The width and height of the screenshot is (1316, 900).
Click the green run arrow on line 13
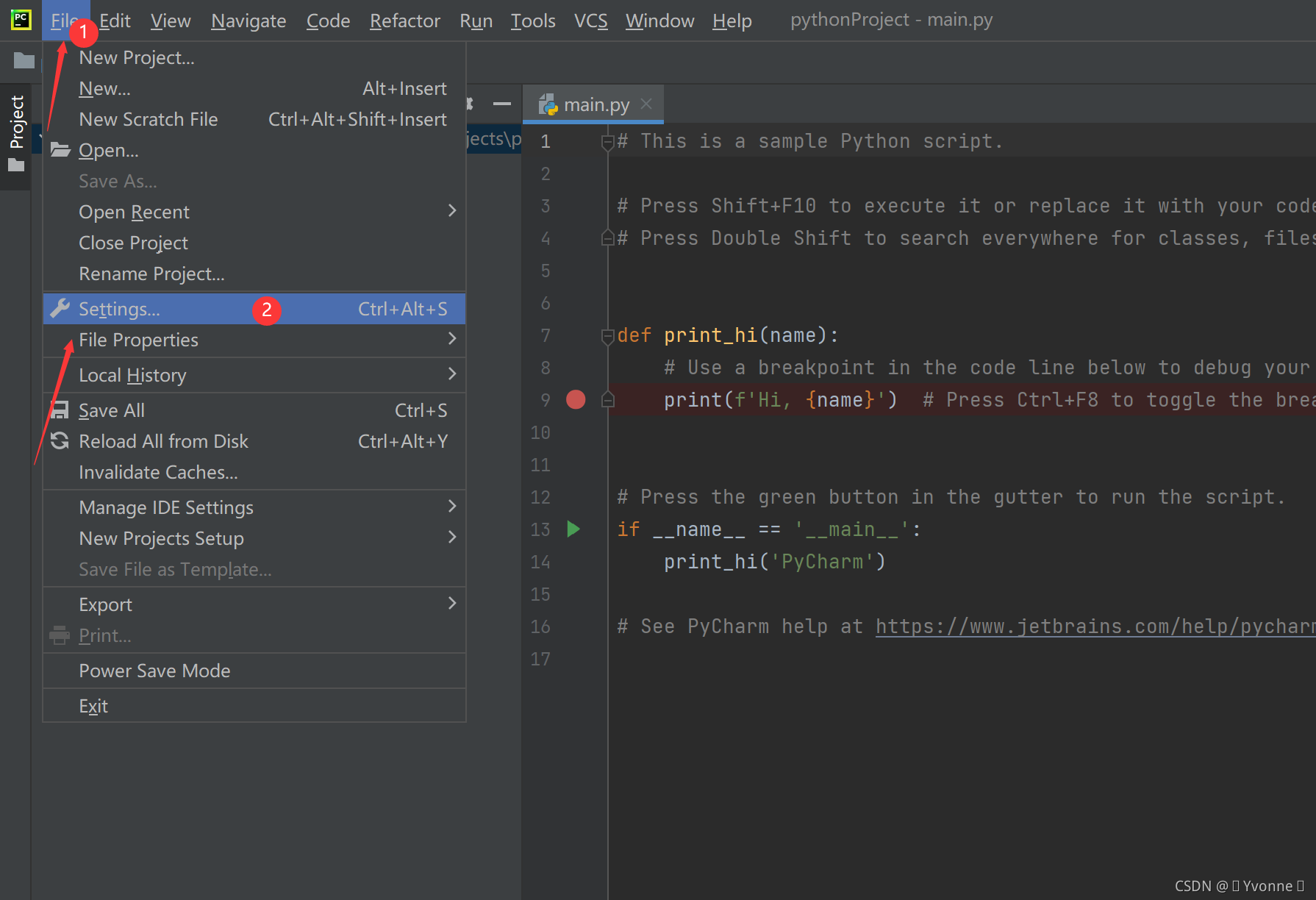click(573, 529)
